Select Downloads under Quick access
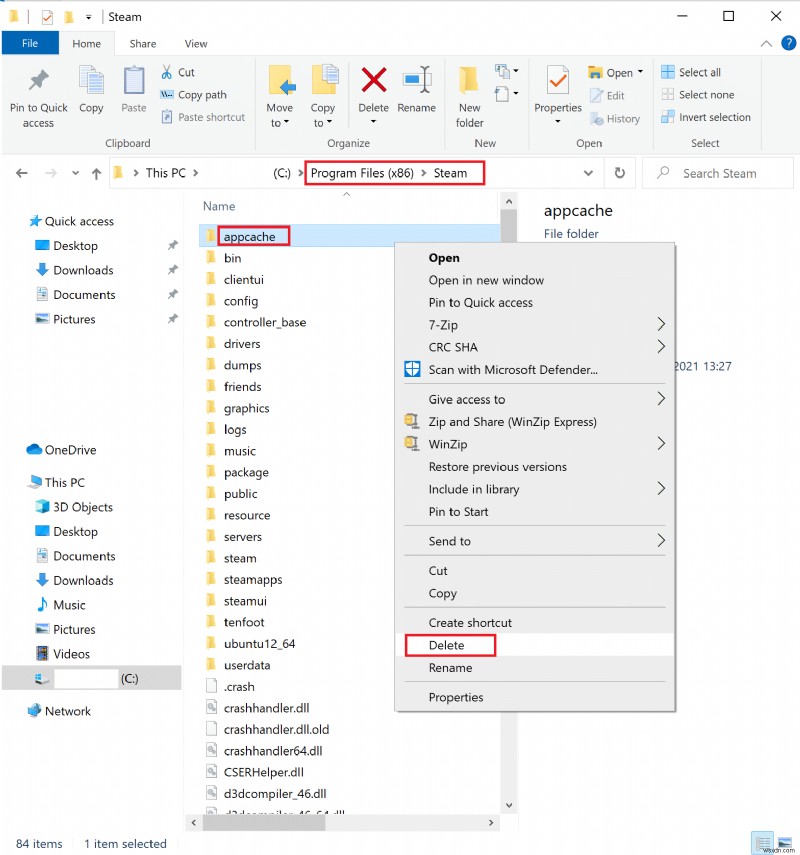The width and height of the screenshot is (800, 855). [x=83, y=270]
